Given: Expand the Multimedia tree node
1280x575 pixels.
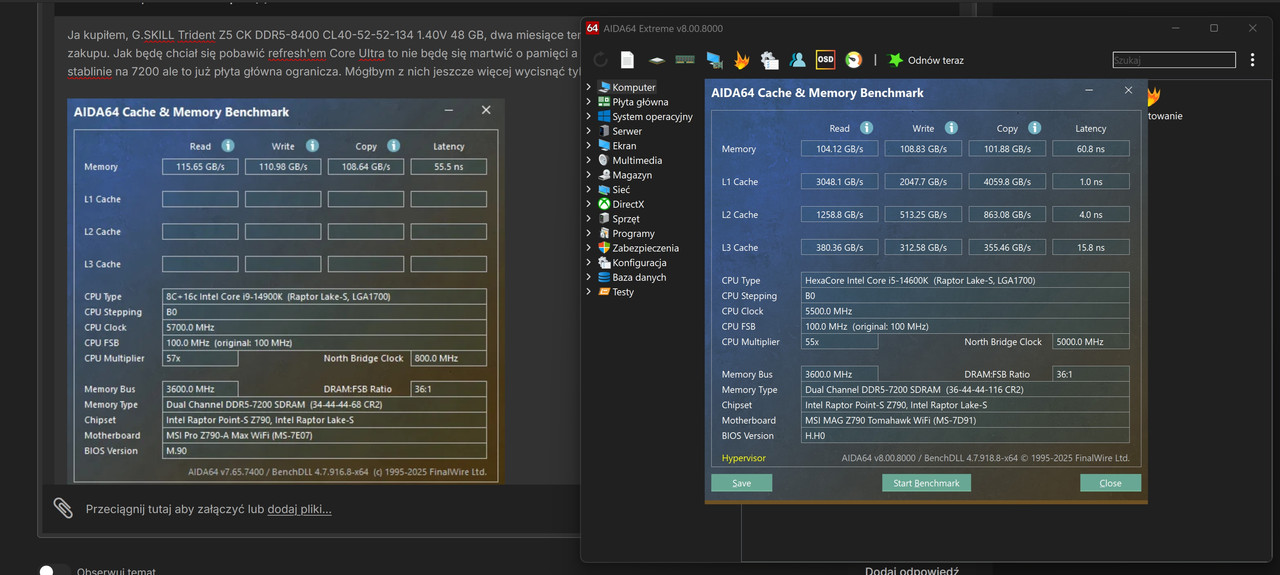Looking at the screenshot, I should 589,160.
